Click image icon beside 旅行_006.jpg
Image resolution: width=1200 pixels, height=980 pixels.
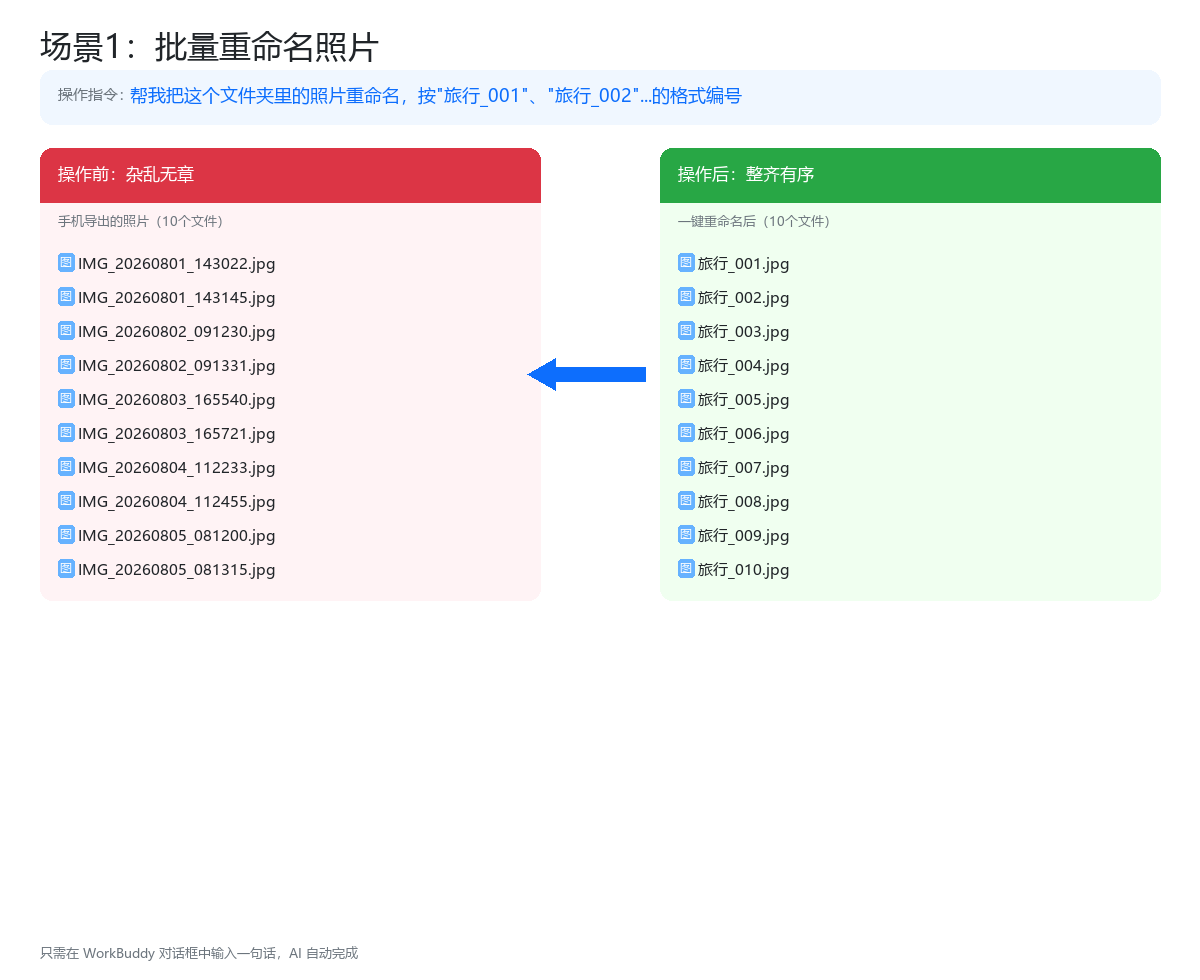686,432
